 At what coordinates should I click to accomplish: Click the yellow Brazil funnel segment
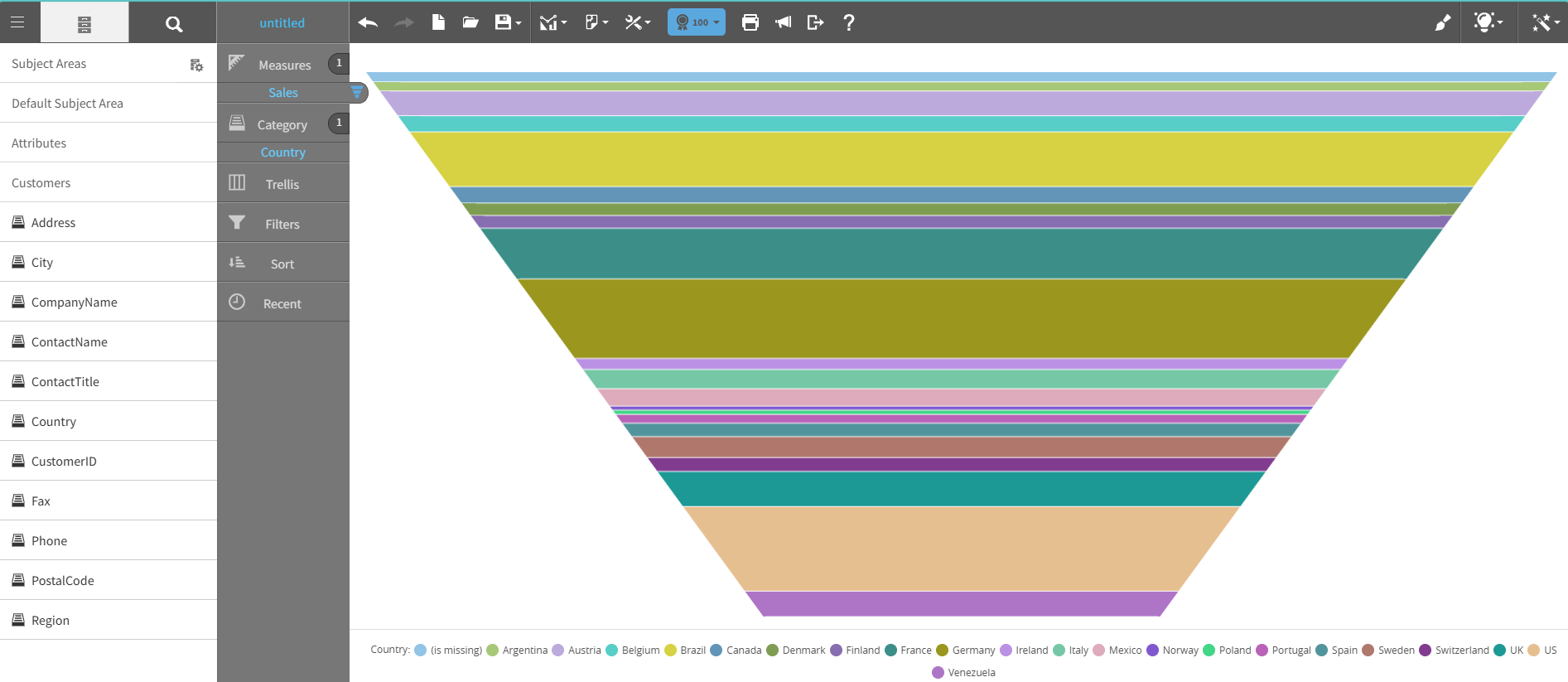(961, 159)
